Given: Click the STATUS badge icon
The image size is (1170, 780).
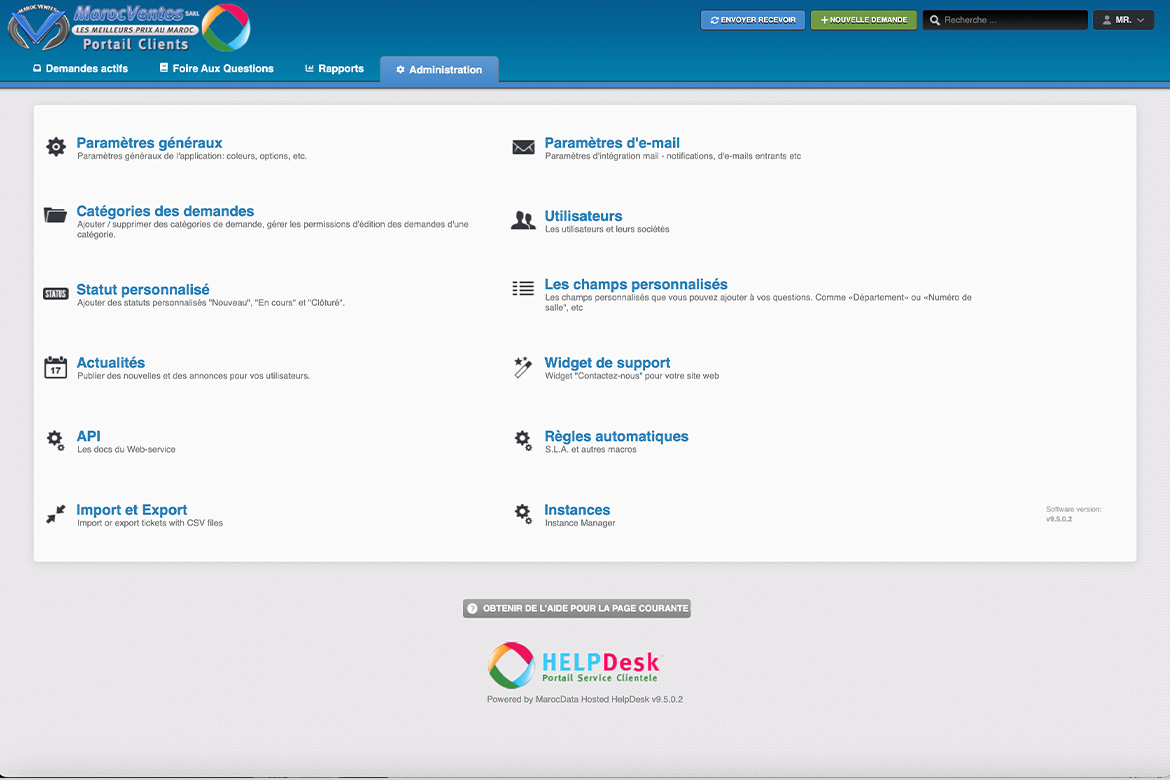Looking at the screenshot, I should point(56,294).
